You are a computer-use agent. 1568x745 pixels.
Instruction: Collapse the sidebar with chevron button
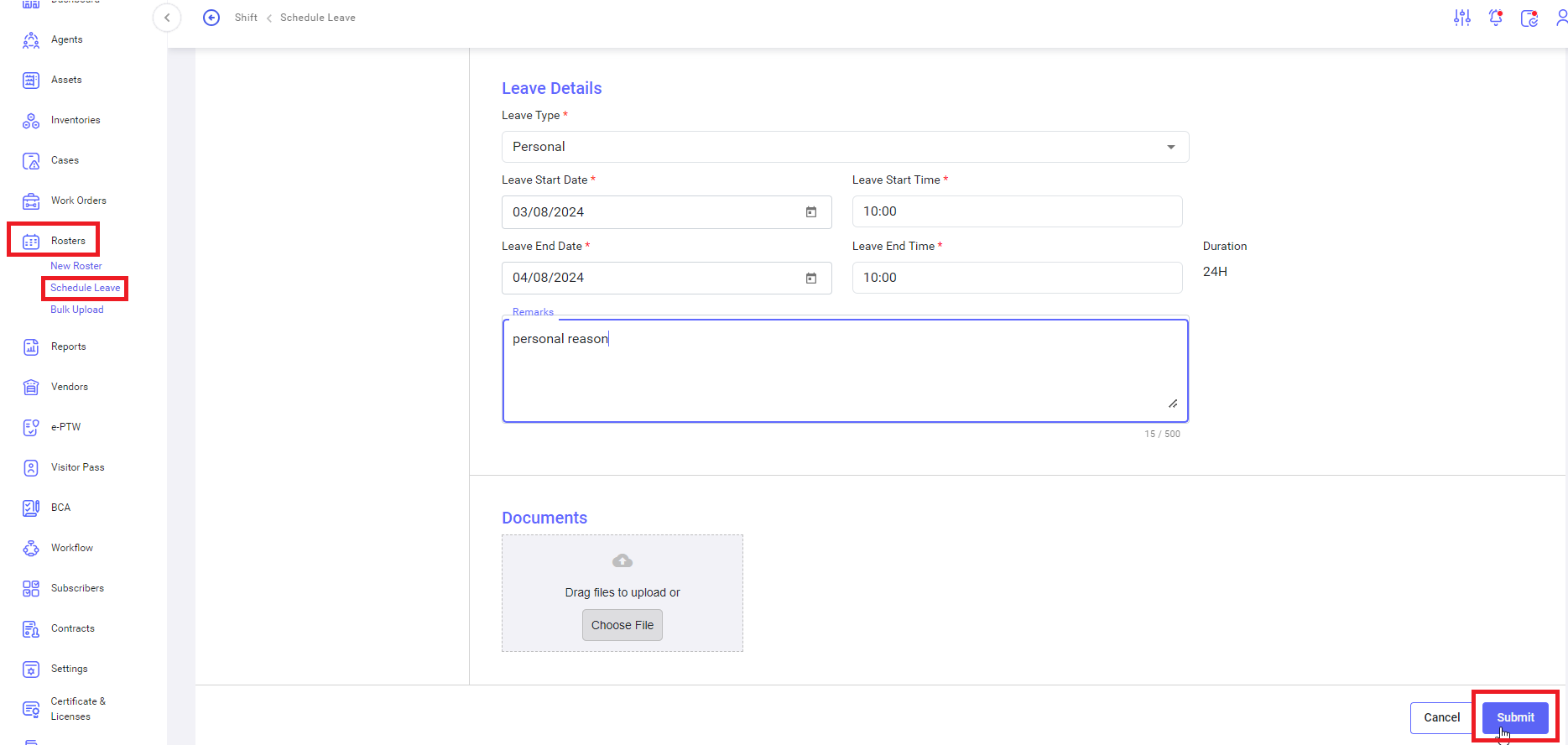coord(167,18)
